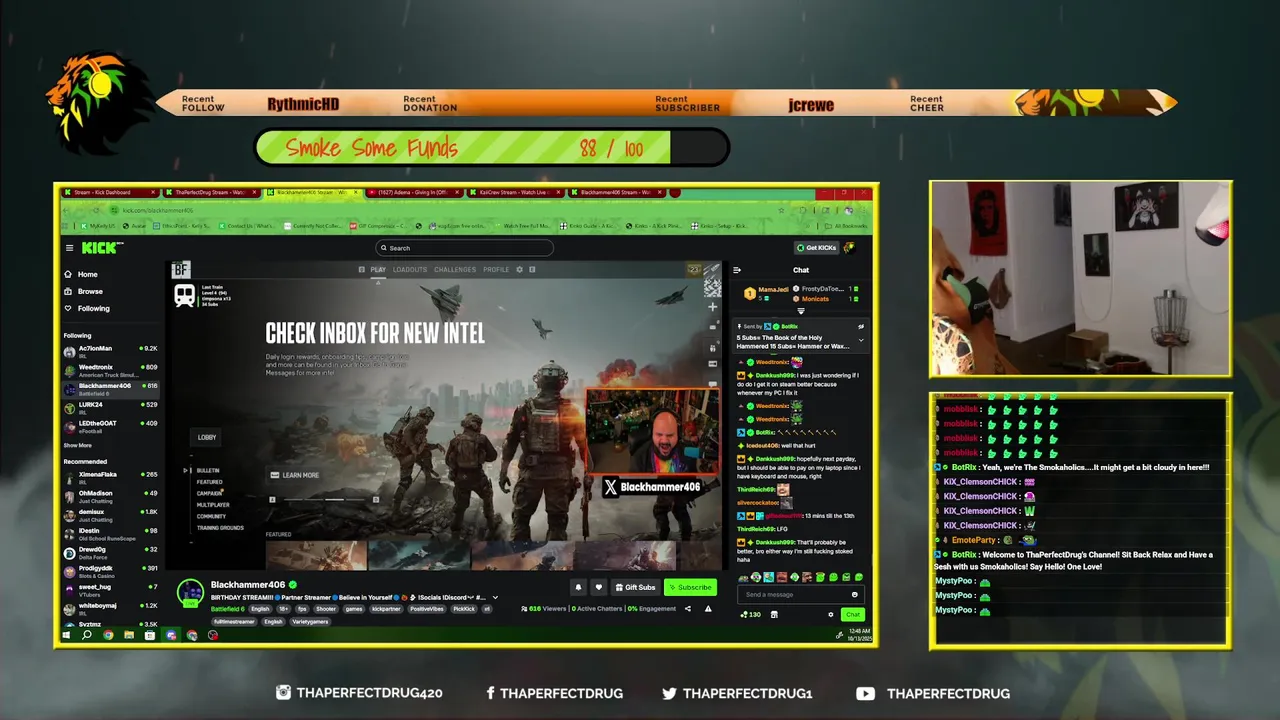Open File Explorer from the taskbar
1280x720 pixels.
[129, 635]
